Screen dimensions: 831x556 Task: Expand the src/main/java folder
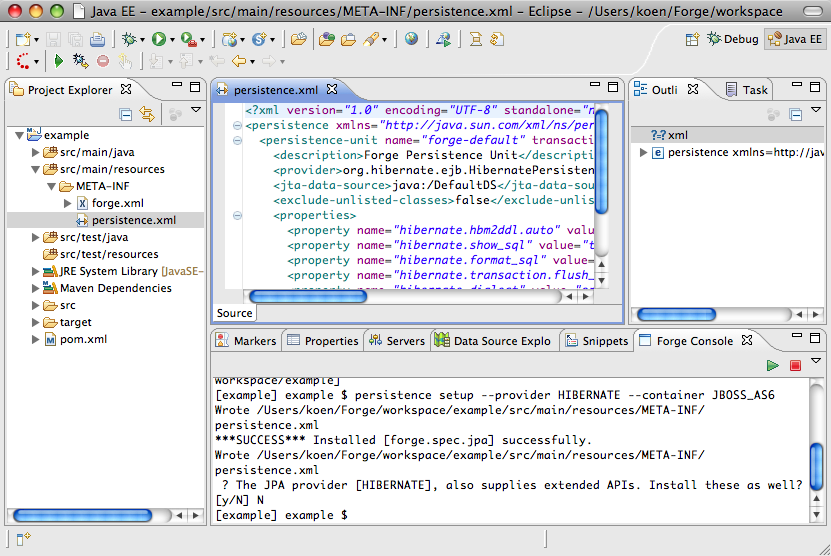point(36,152)
